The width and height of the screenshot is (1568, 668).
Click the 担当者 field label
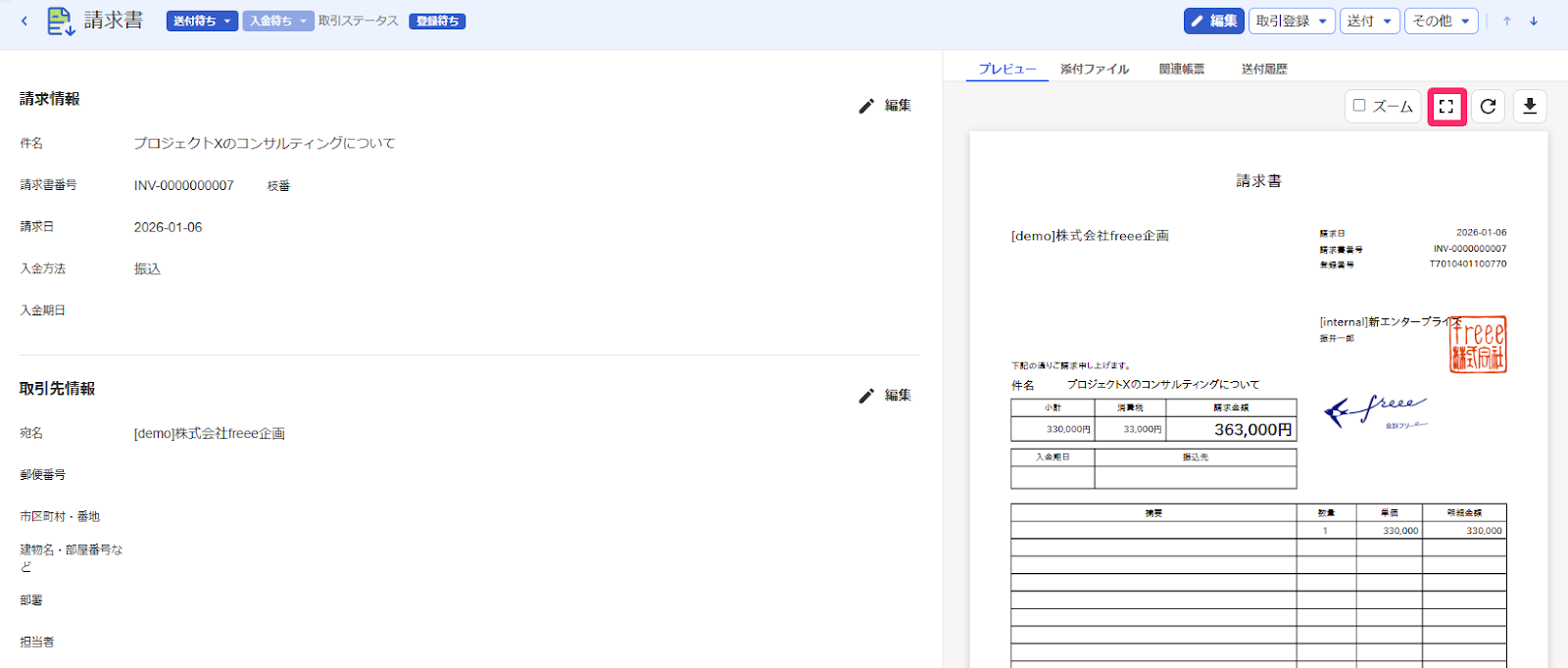[x=37, y=643]
